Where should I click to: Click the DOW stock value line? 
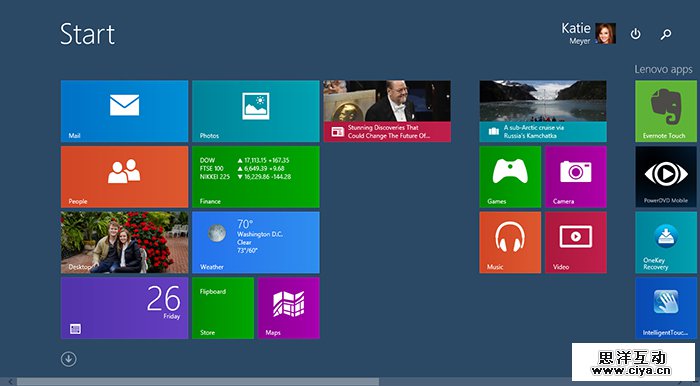pos(244,160)
